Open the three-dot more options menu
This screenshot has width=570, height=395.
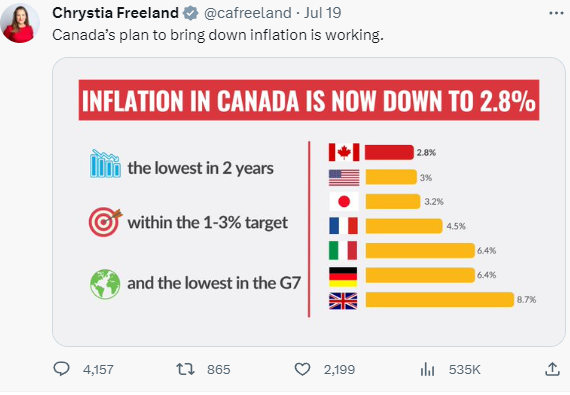tap(556, 13)
